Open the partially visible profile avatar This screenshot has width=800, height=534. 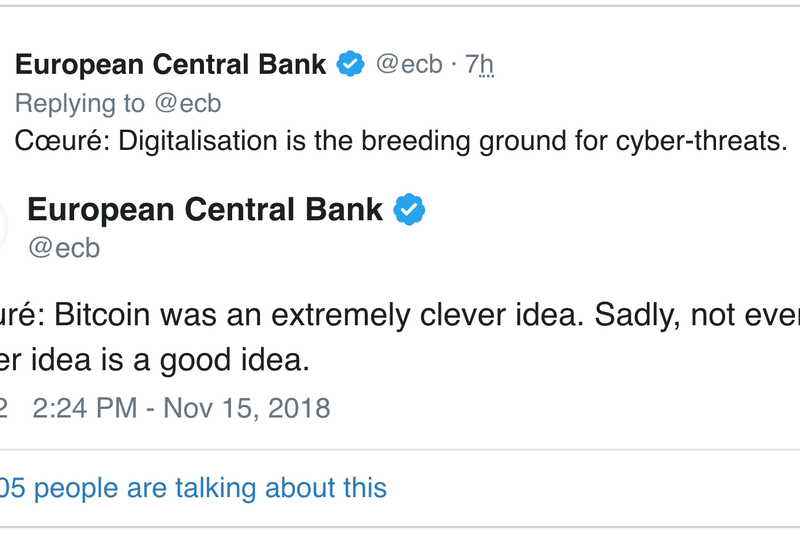(x=4, y=226)
